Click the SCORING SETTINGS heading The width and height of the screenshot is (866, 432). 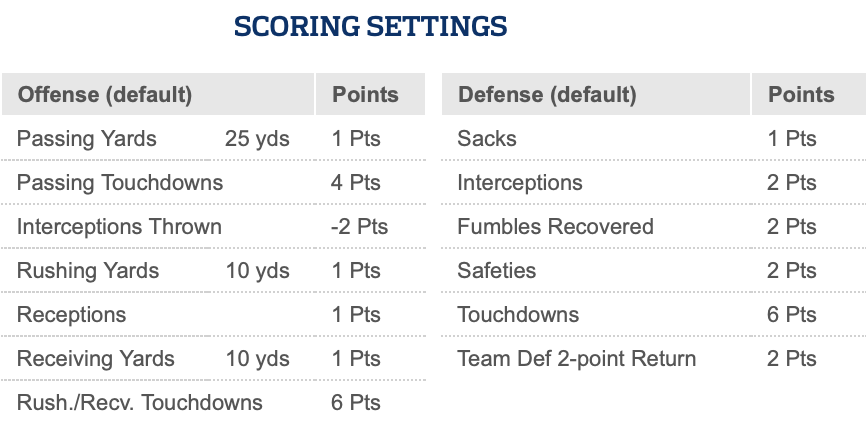tap(370, 27)
